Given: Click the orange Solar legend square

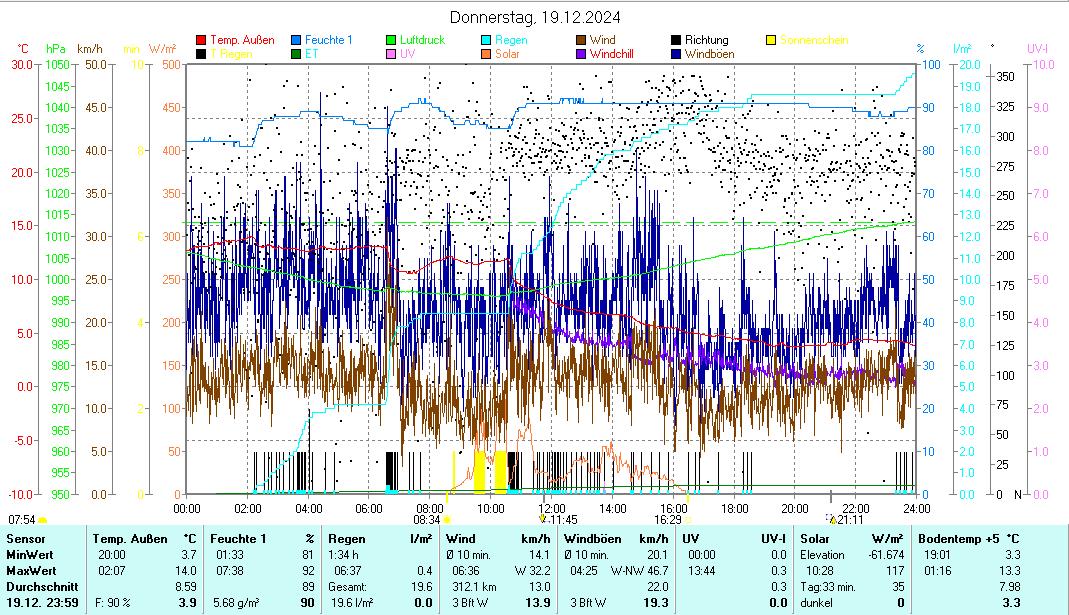Looking at the screenshot, I should [x=486, y=53].
